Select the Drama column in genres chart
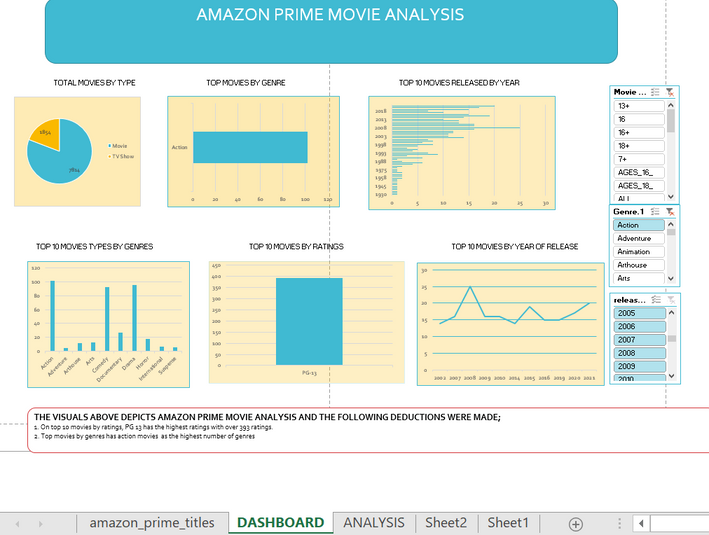 pos(134,318)
